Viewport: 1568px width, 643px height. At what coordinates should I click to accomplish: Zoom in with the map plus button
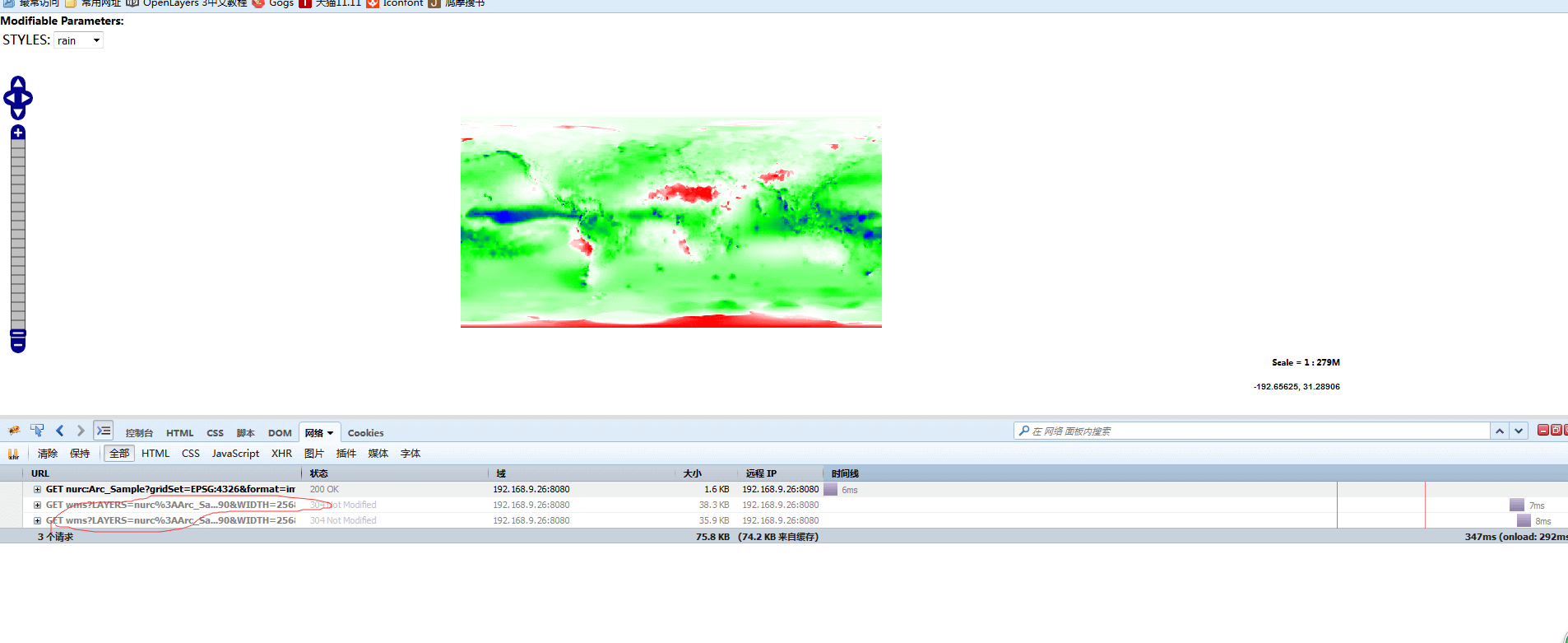pyautogui.click(x=18, y=133)
